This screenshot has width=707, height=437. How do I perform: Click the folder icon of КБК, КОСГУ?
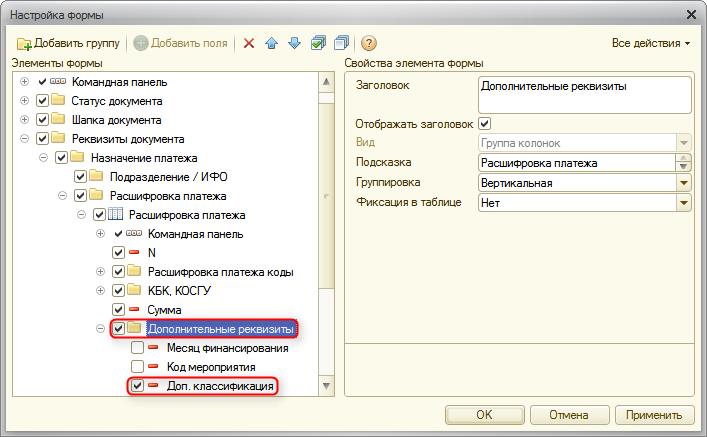(134, 290)
